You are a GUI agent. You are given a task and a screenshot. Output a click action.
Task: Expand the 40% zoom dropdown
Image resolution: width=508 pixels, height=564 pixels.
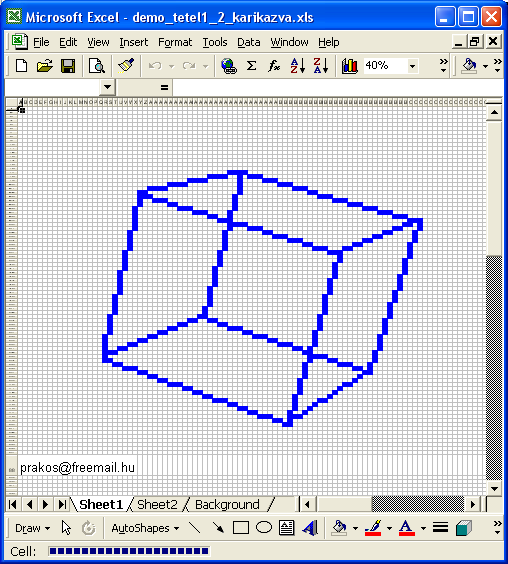[x=413, y=66]
